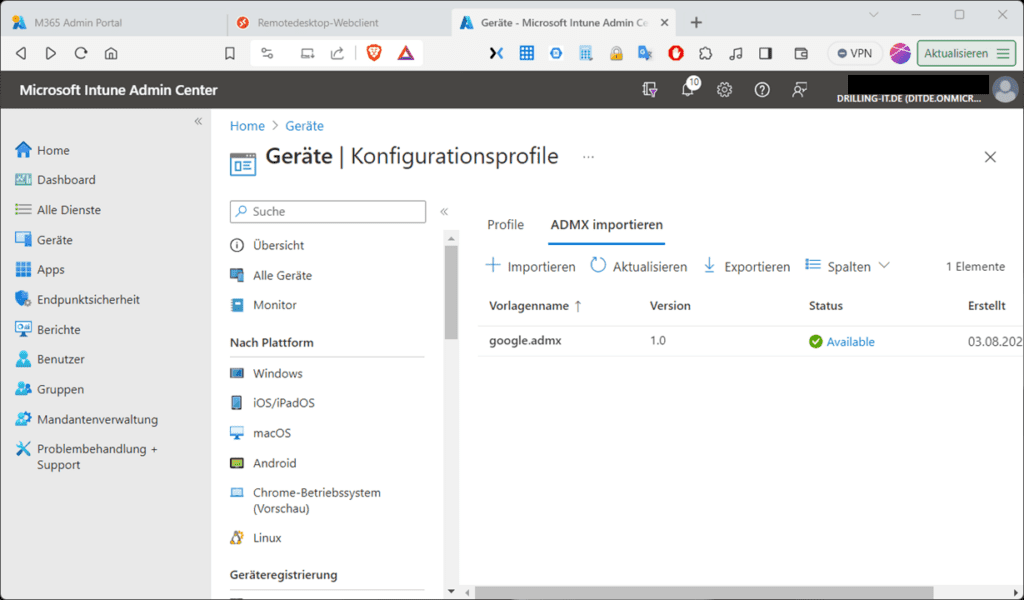Collapse the main left navigation menu

point(198,121)
